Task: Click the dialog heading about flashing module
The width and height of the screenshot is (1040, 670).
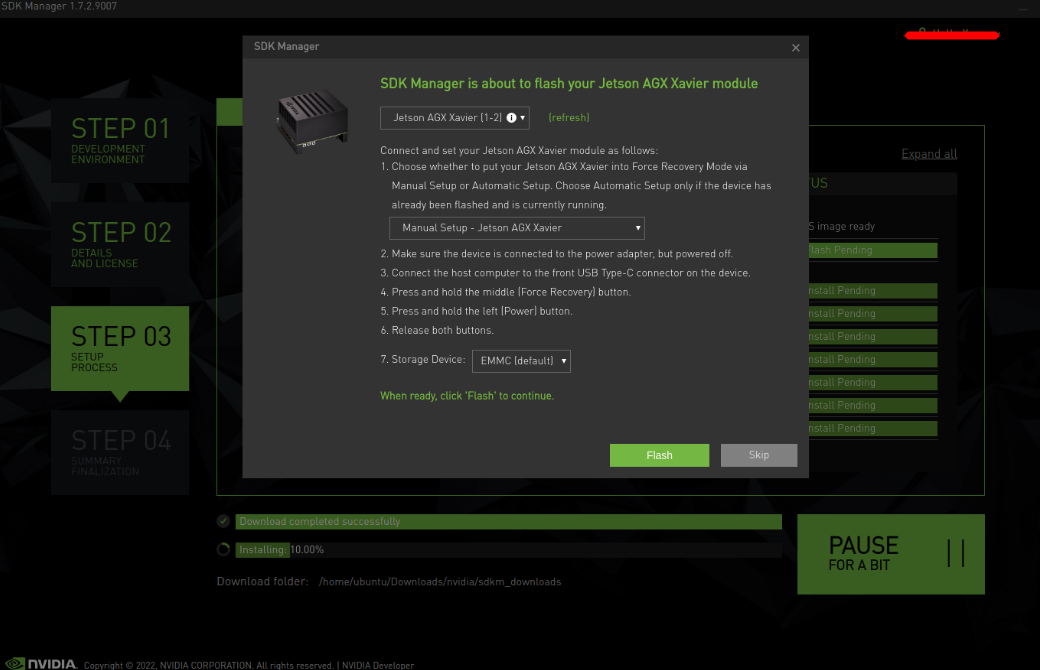Action: click(x=569, y=84)
